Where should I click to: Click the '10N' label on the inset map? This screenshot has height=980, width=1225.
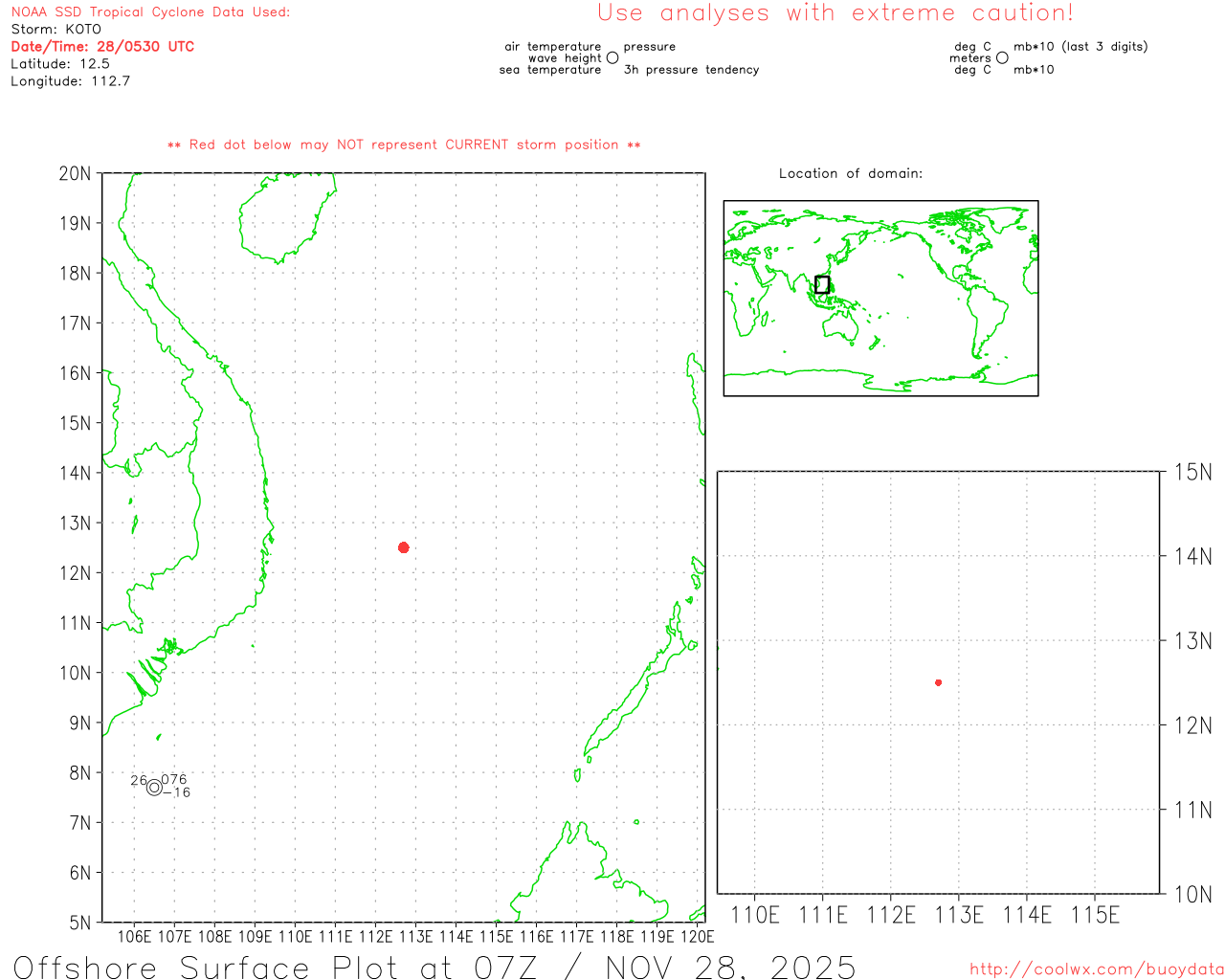(1193, 895)
